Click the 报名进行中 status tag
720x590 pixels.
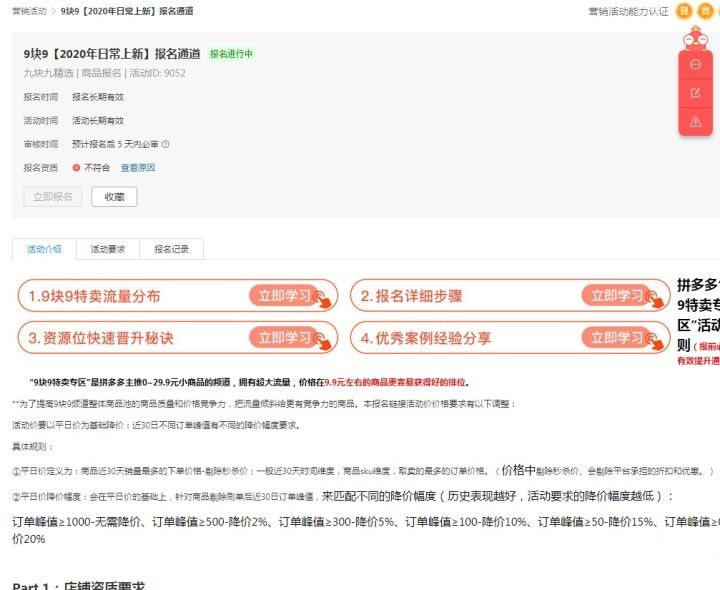pos(231,54)
